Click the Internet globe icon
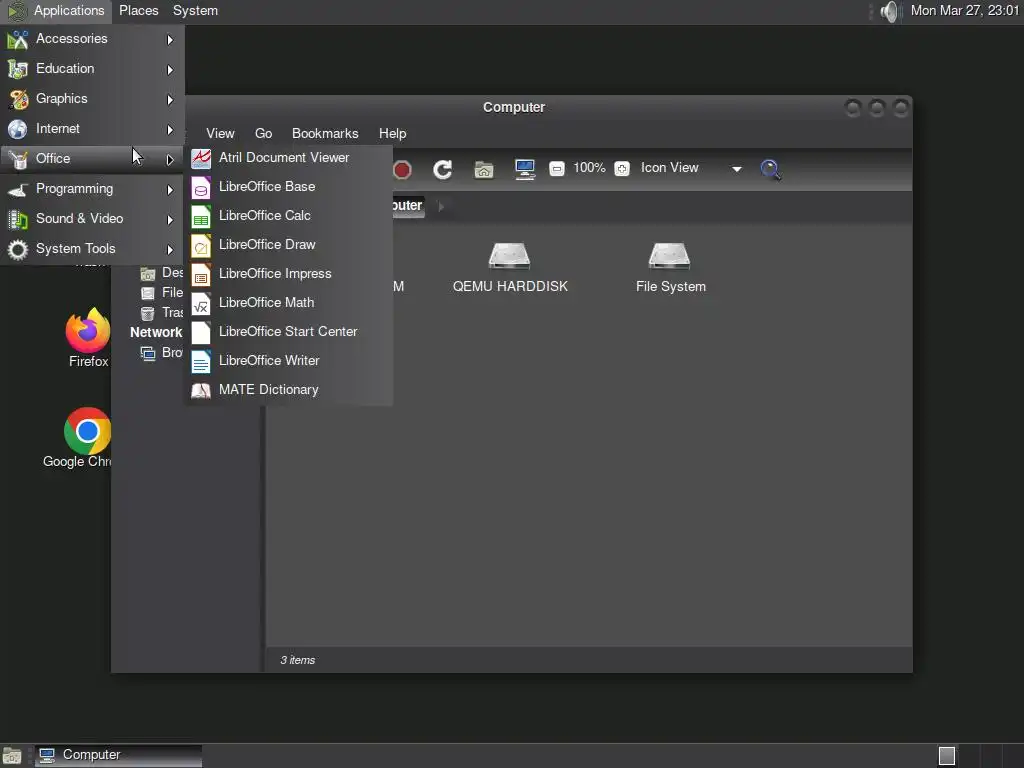1024x768 pixels. (18, 129)
